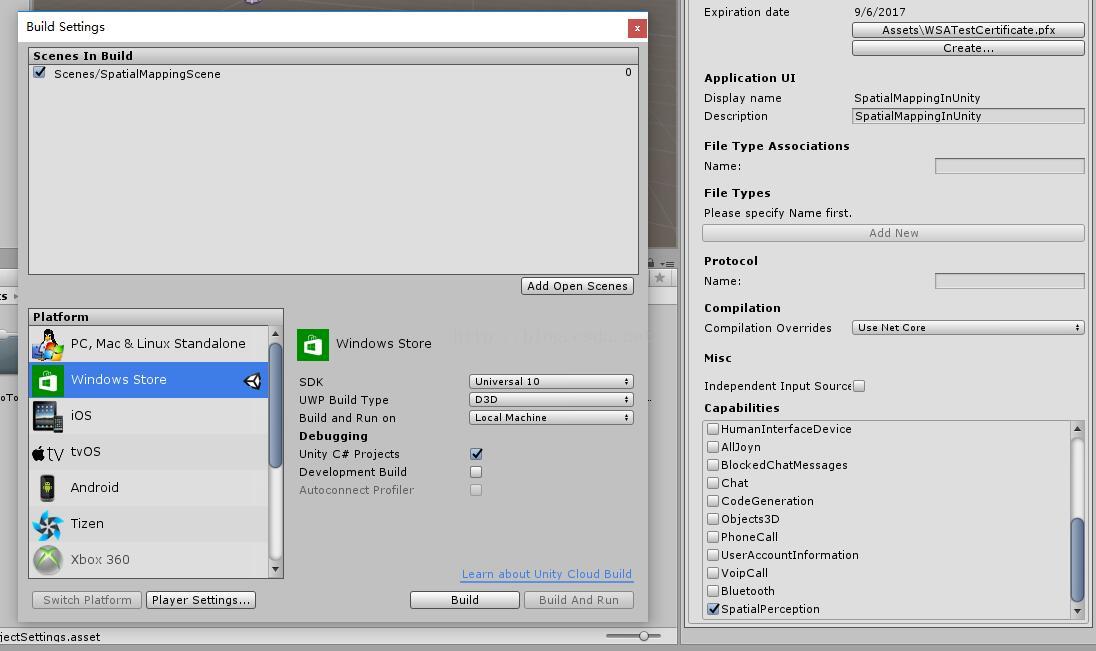The height and width of the screenshot is (651, 1096).
Task: Click the Build And Run button
Action: [x=579, y=600]
